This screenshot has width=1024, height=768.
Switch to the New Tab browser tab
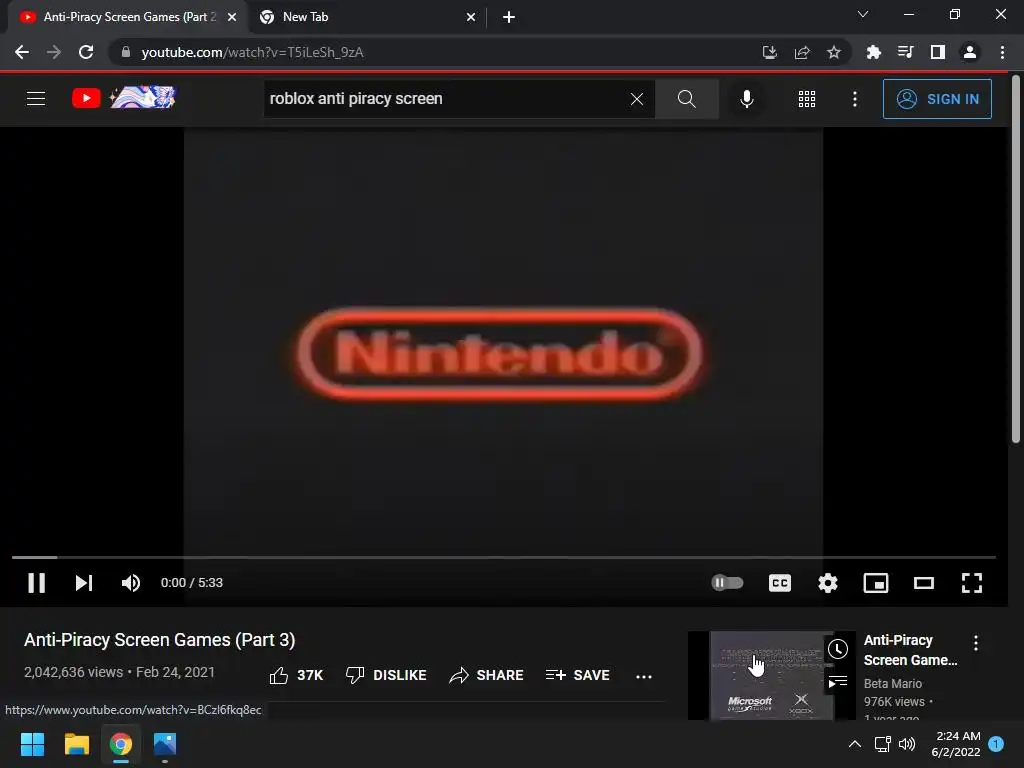(x=366, y=17)
